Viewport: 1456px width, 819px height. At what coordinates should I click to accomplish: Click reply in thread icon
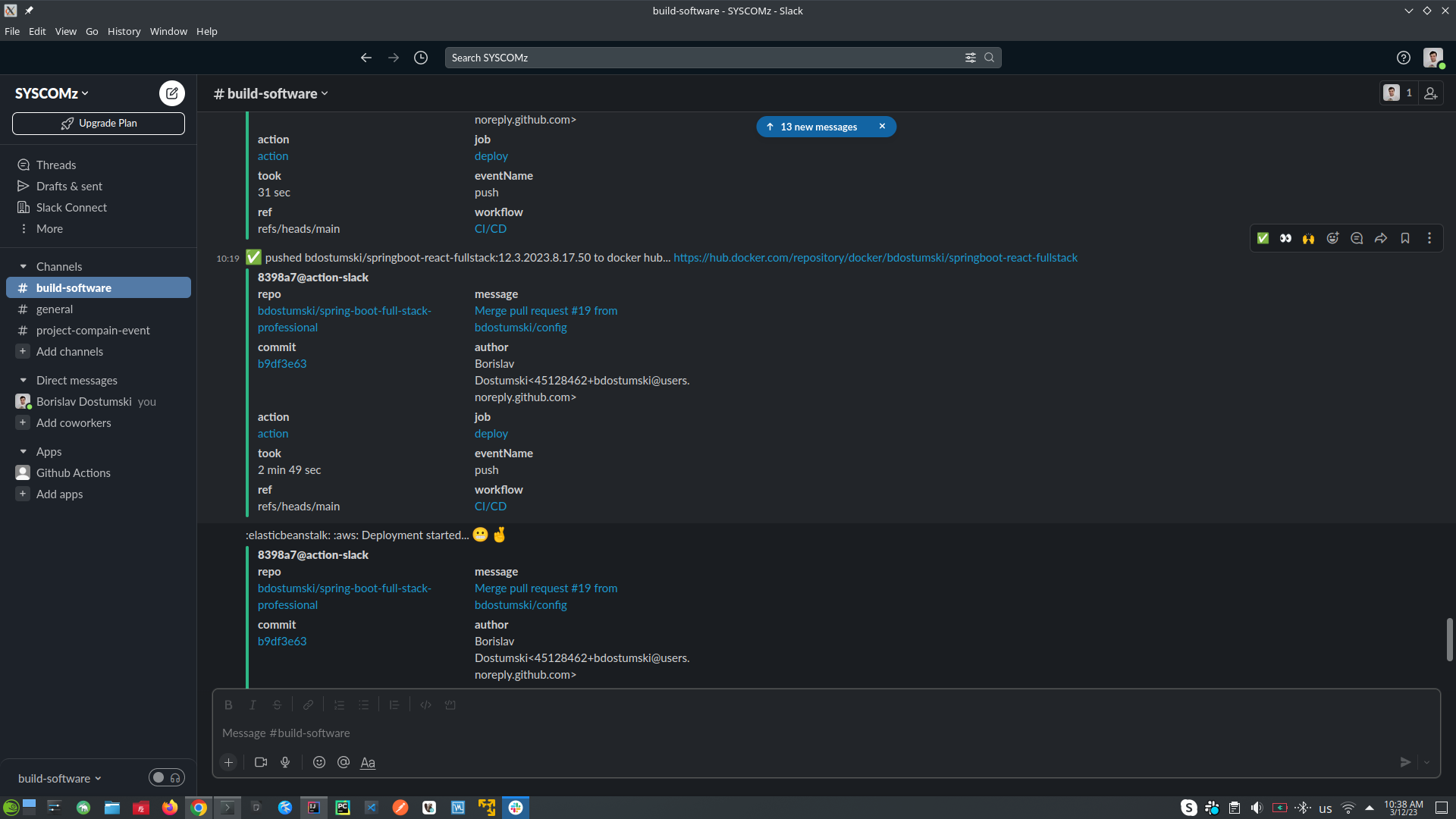pos(1357,238)
